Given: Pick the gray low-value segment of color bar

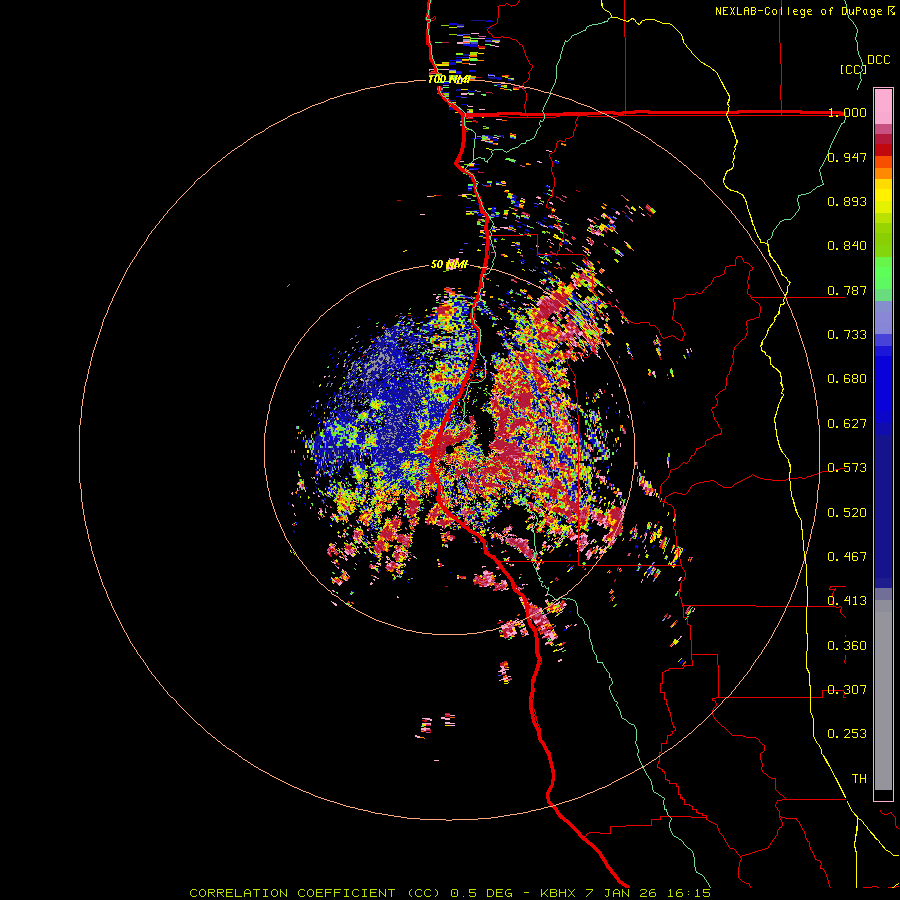Looking at the screenshot, I should [883, 695].
